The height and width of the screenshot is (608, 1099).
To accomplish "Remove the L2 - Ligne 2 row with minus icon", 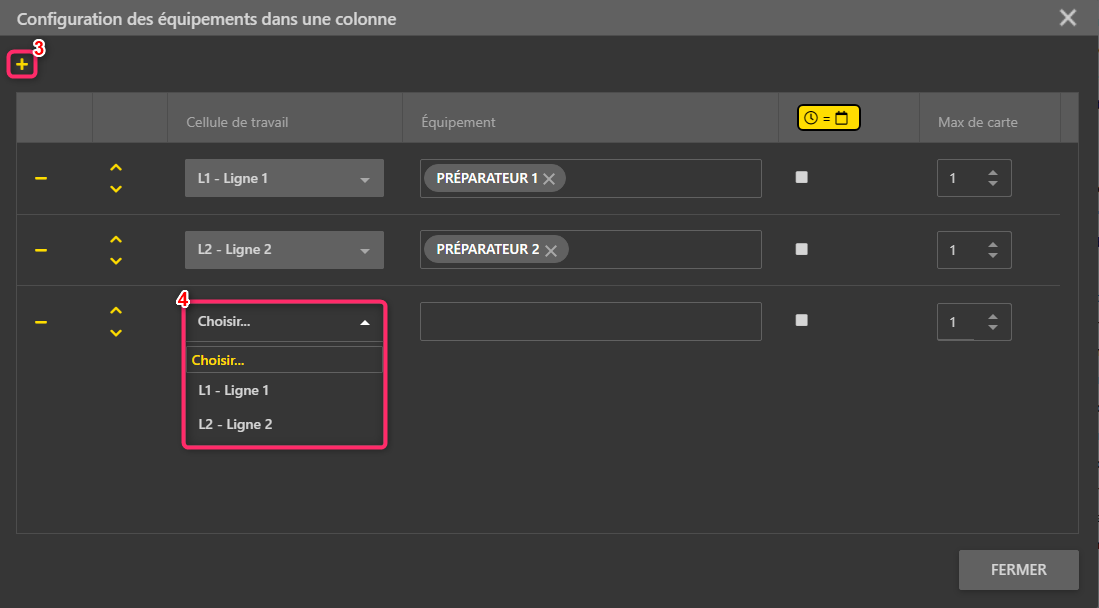I will 41,250.
